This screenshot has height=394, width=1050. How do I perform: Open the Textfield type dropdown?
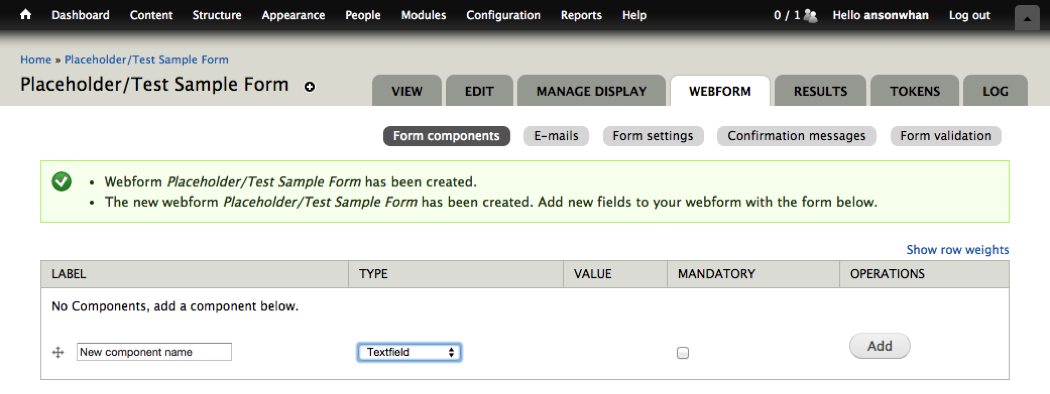point(409,352)
